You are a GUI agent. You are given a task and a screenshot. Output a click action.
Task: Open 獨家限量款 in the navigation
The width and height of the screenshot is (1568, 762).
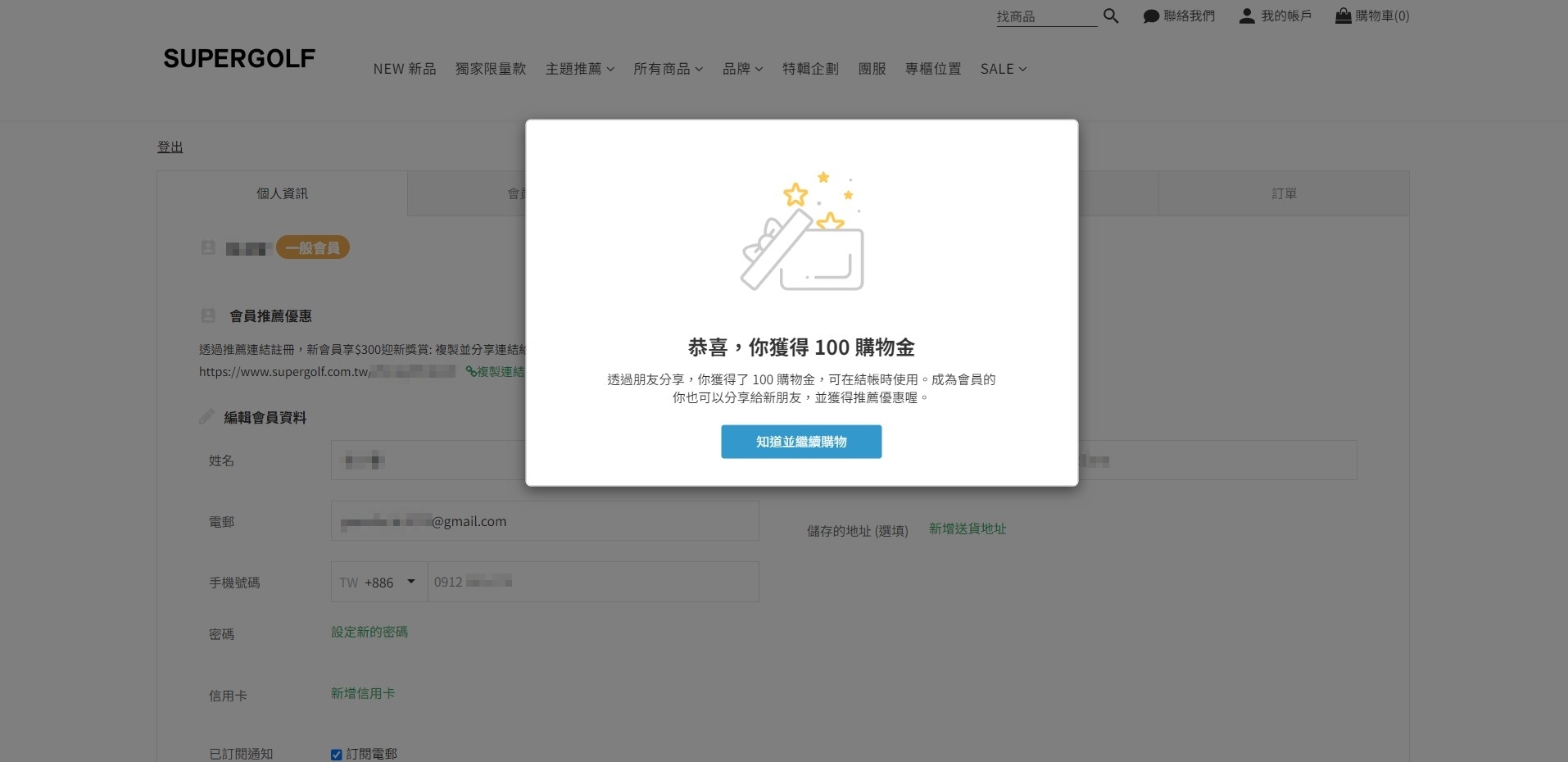pos(491,69)
